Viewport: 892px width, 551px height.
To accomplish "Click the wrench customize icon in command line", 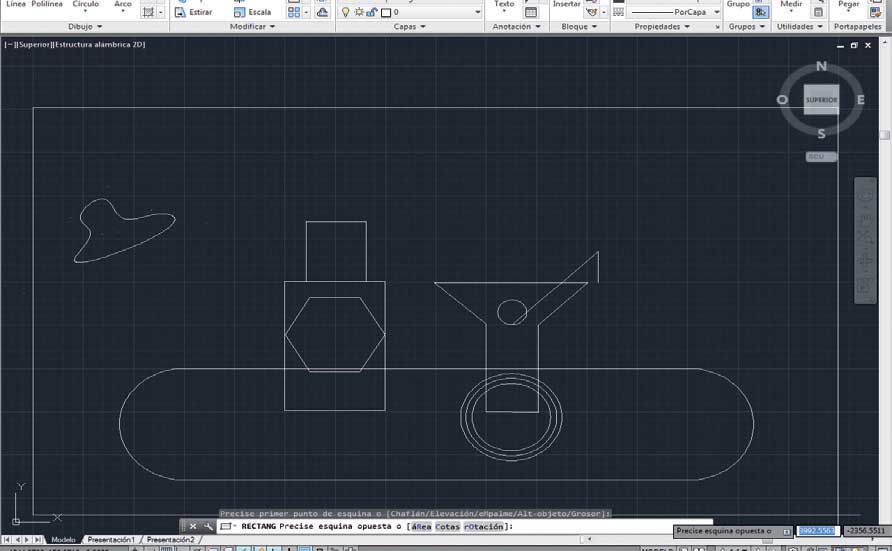I will 208,527.
